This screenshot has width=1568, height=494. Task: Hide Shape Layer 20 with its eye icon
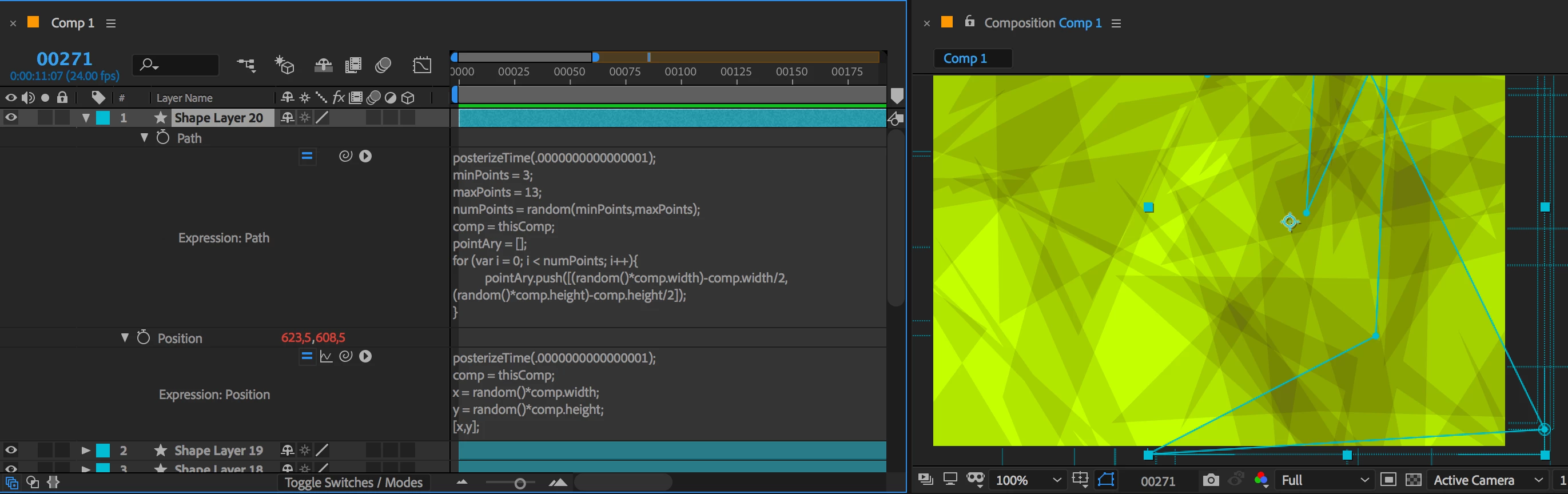point(11,117)
